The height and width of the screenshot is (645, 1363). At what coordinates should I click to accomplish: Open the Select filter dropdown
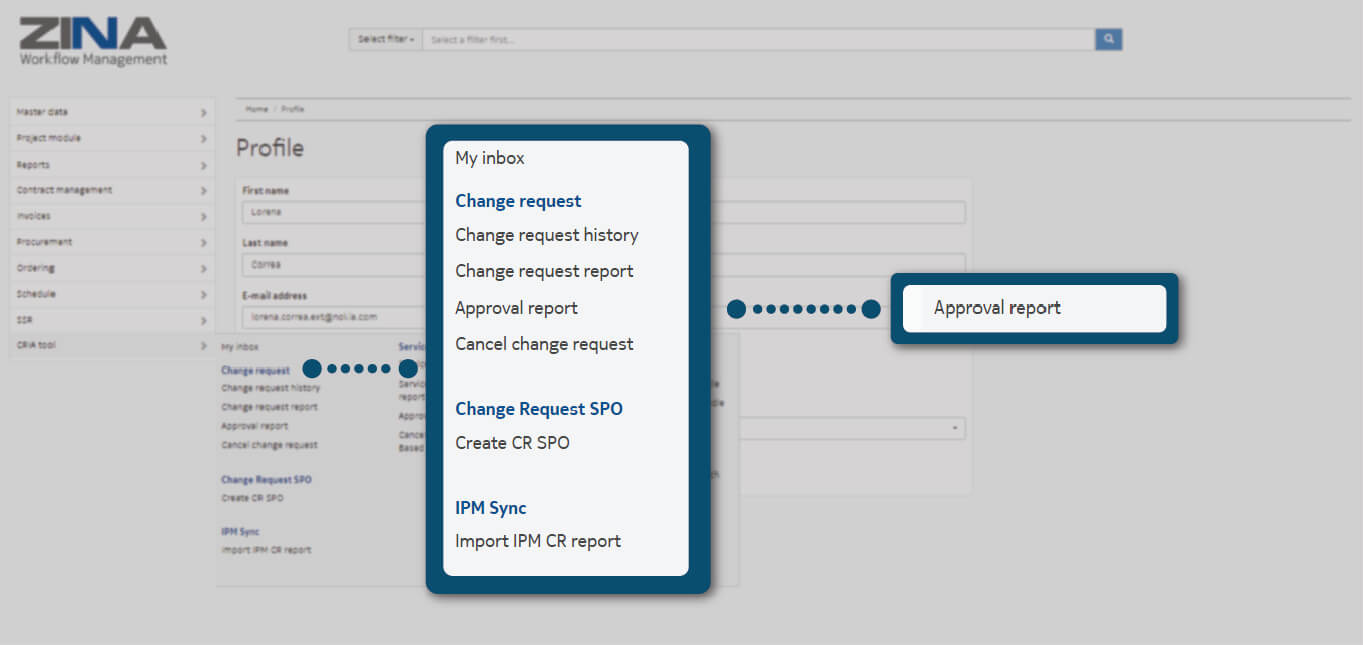click(386, 39)
